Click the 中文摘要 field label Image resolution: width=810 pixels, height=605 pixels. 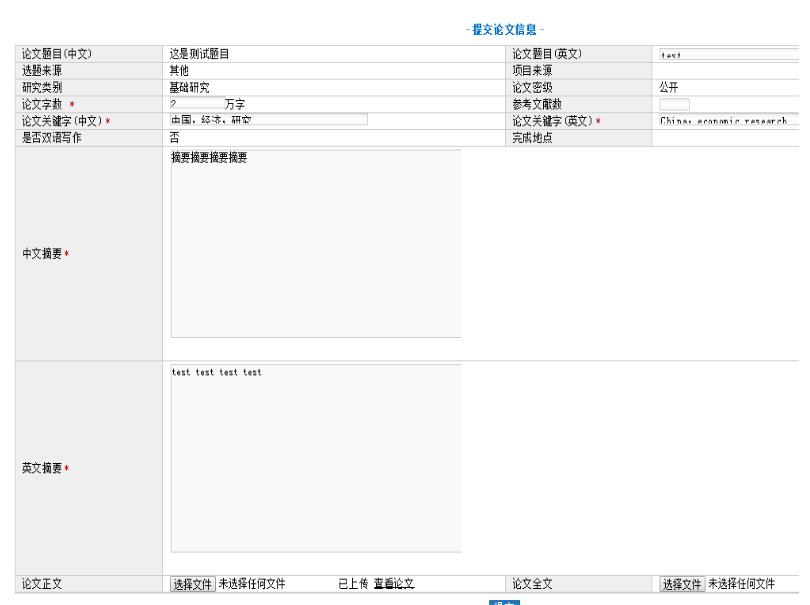click(42, 254)
